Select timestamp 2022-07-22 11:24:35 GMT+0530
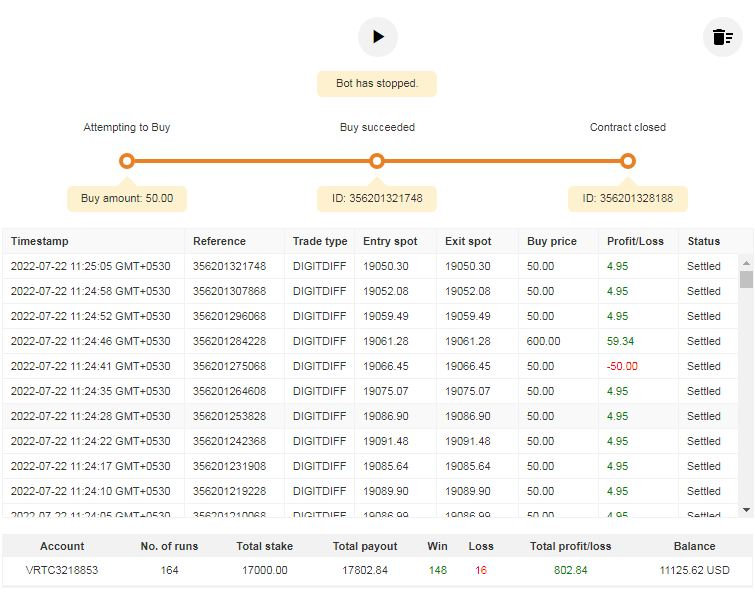The width and height of the screenshot is (755, 595). pyautogui.click(x=91, y=391)
